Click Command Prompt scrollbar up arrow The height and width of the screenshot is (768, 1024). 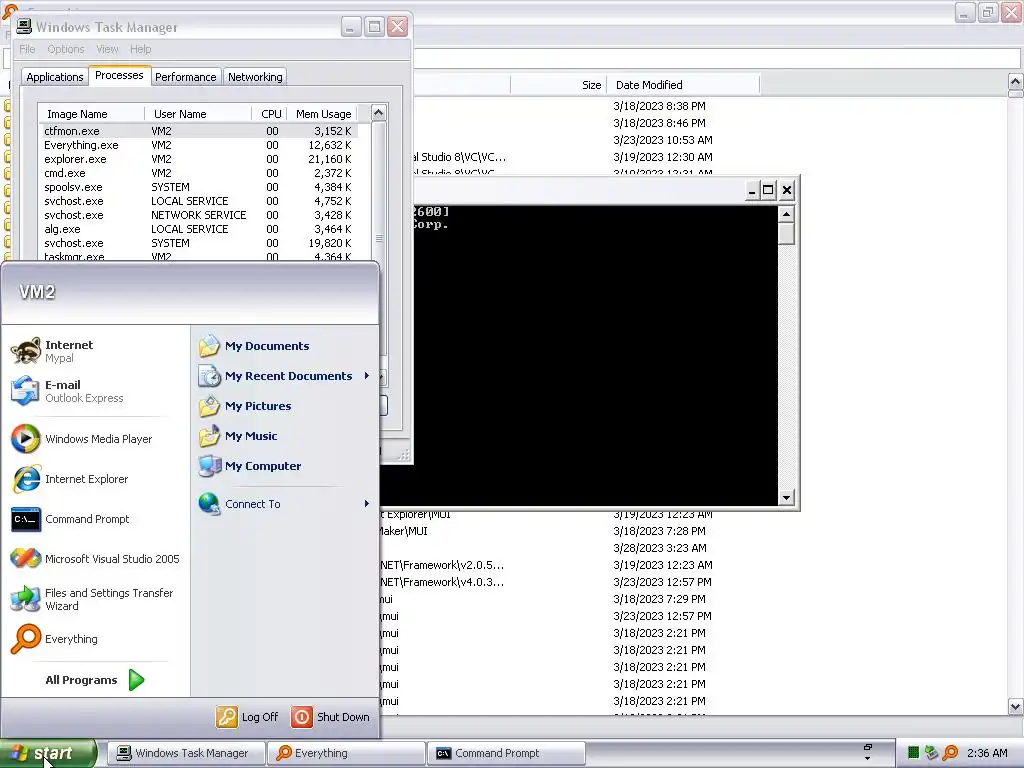click(786, 214)
